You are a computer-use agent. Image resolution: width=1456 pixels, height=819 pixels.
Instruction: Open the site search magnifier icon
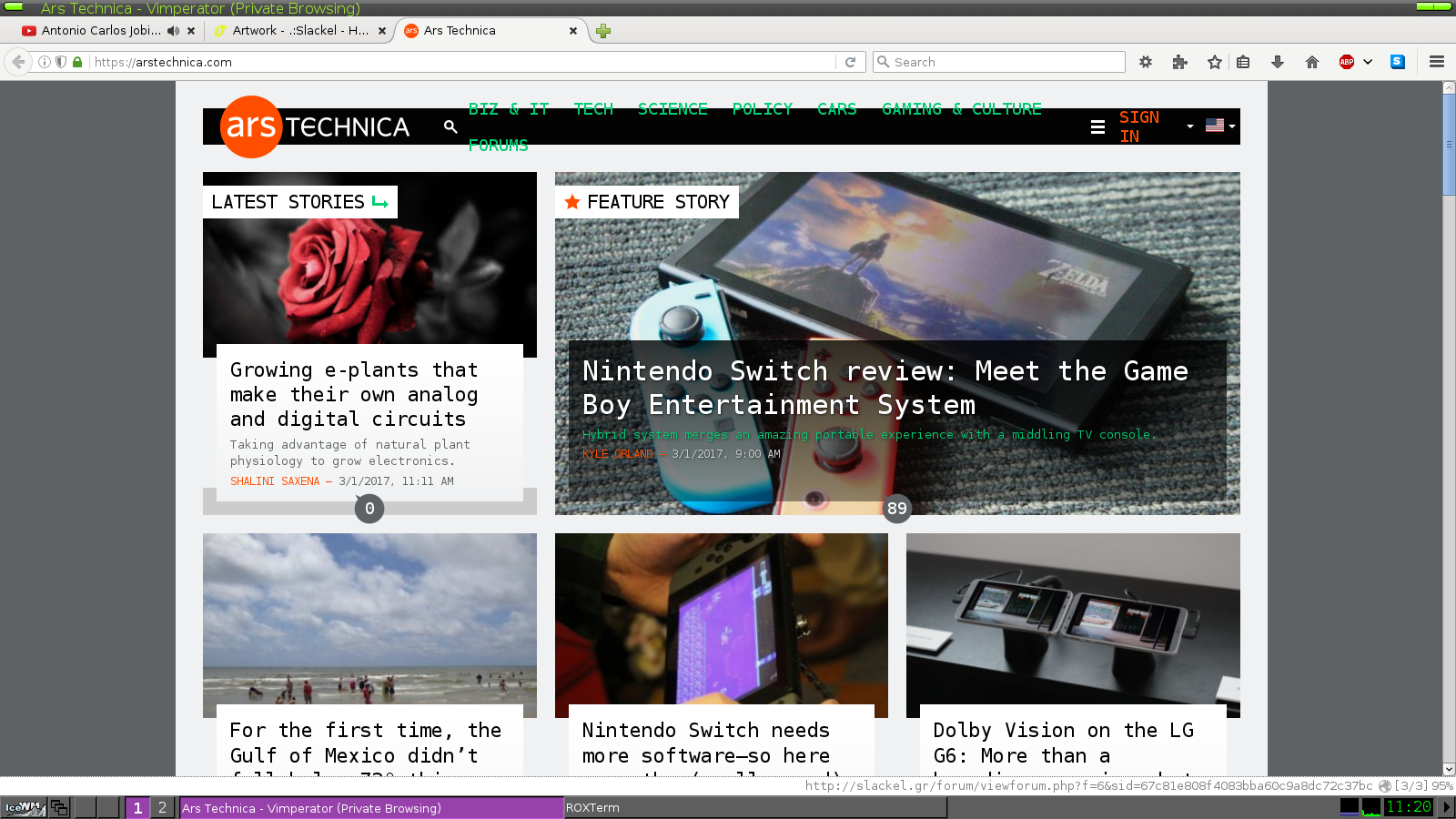pos(450,126)
